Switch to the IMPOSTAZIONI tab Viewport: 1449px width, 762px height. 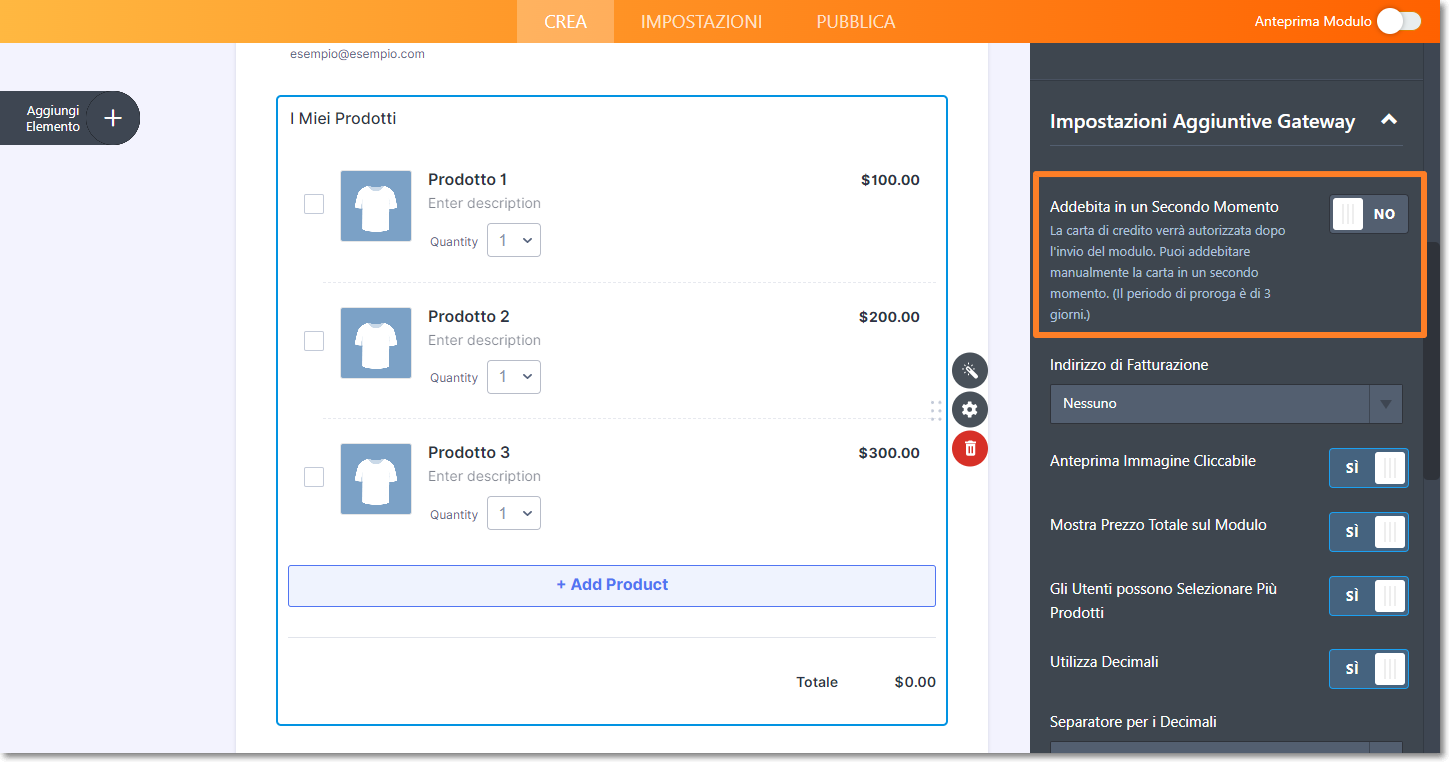[702, 21]
